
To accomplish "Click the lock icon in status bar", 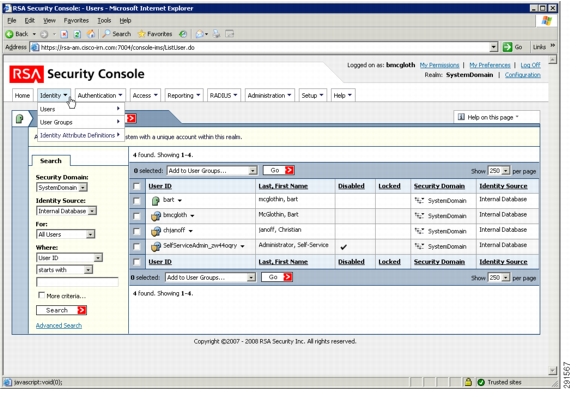I will pos(468,382).
